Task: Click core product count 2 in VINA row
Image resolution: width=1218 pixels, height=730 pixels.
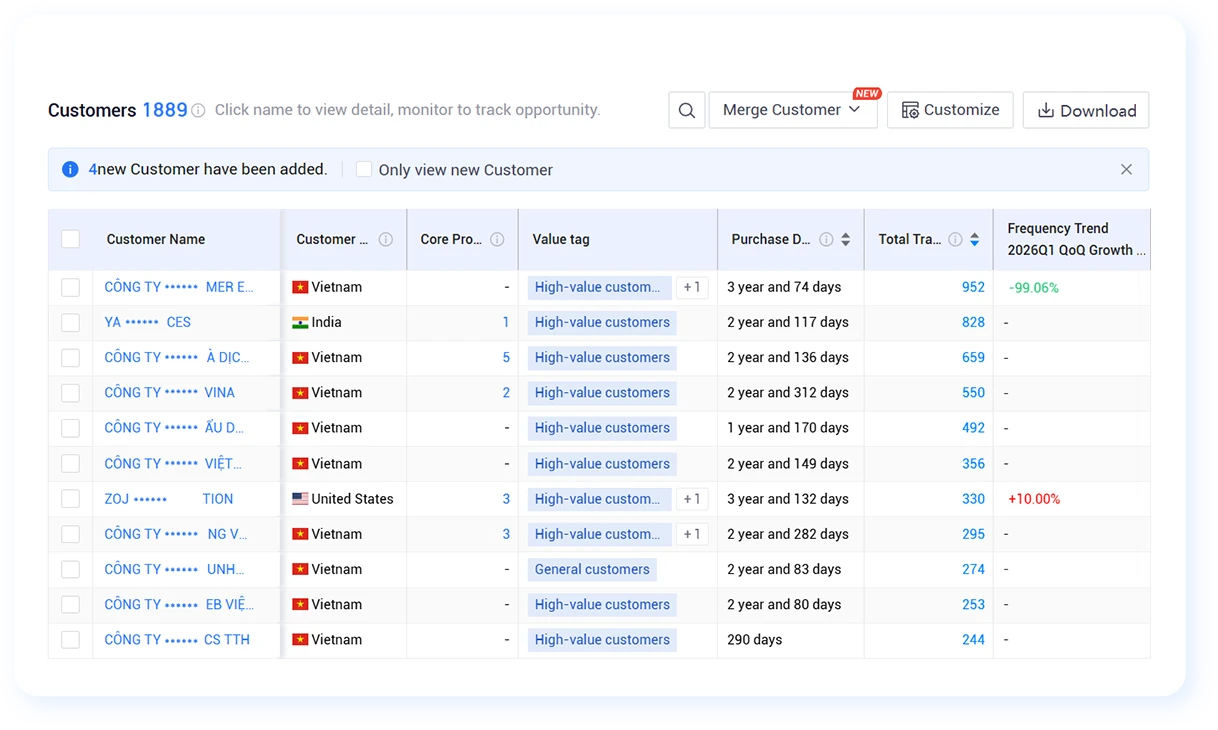Action: pyautogui.click(x=506, y=393)
